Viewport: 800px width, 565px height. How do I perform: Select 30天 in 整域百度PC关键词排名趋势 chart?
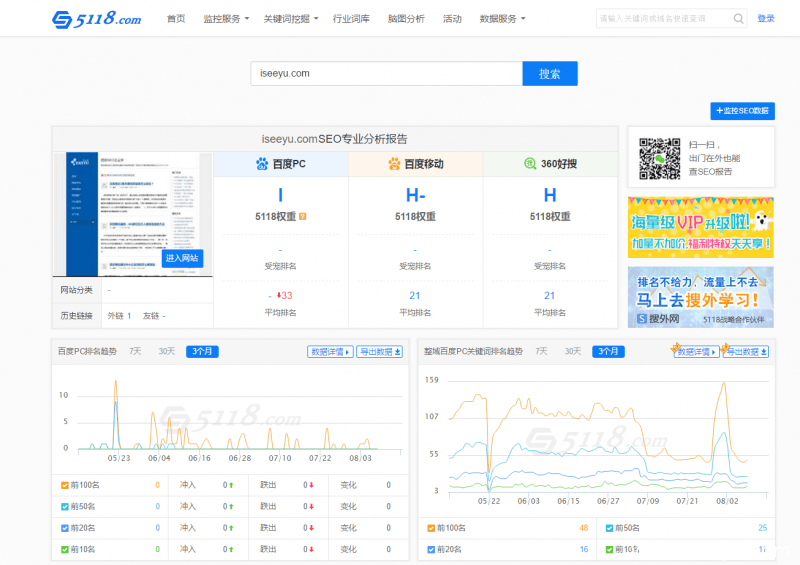point(572,351)
